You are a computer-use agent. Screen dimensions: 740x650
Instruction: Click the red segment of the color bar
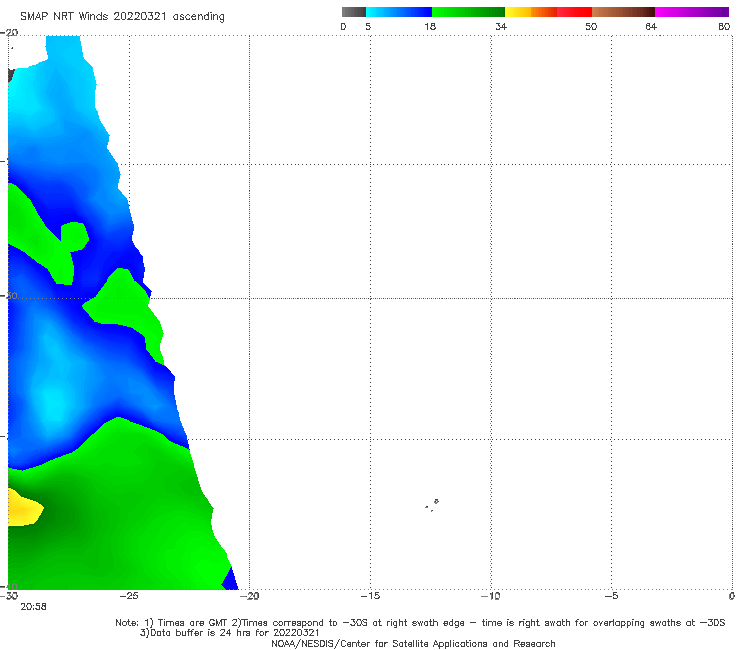[x=574, y=12]
